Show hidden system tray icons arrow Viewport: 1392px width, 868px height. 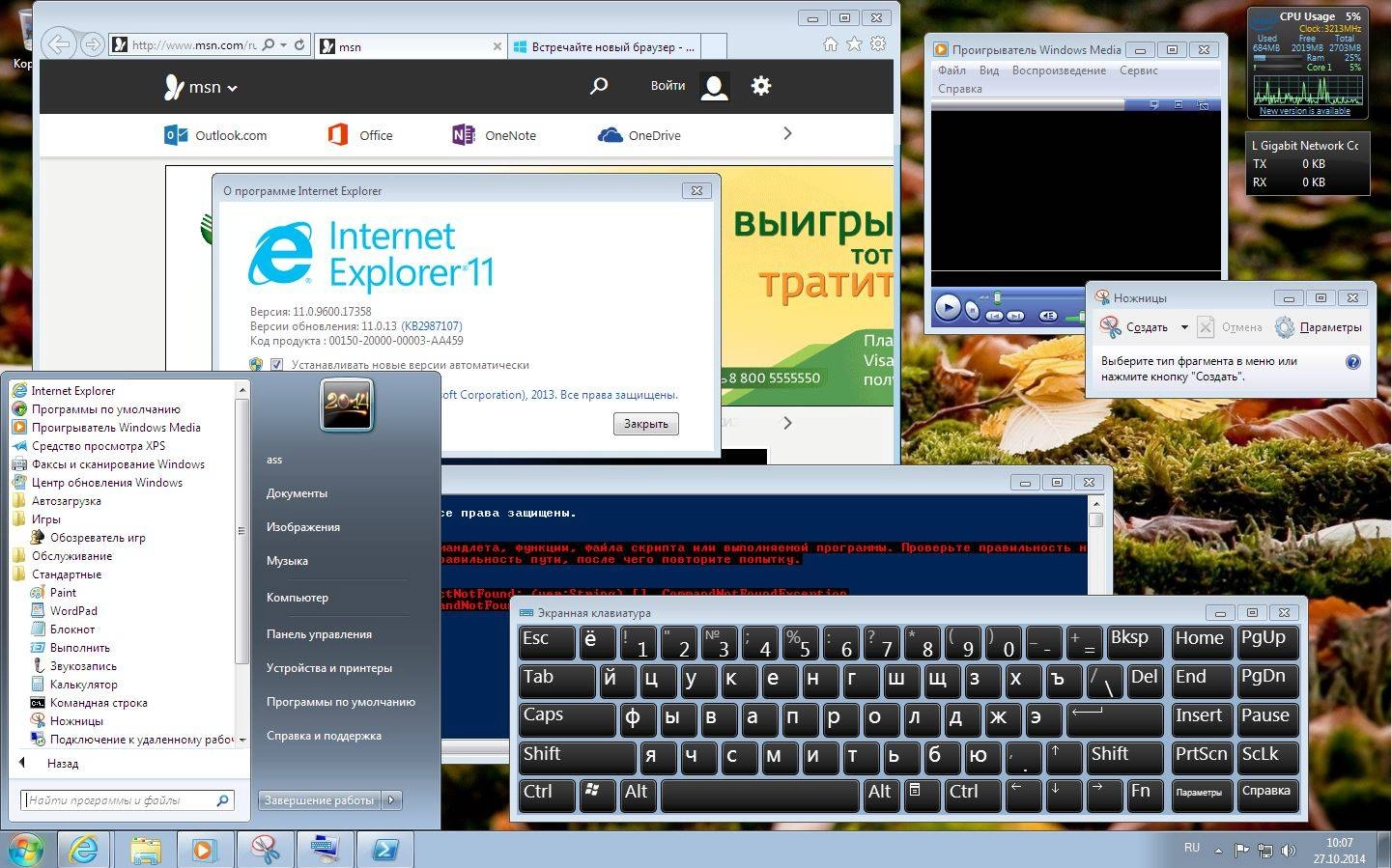(x=1218, y=851)
